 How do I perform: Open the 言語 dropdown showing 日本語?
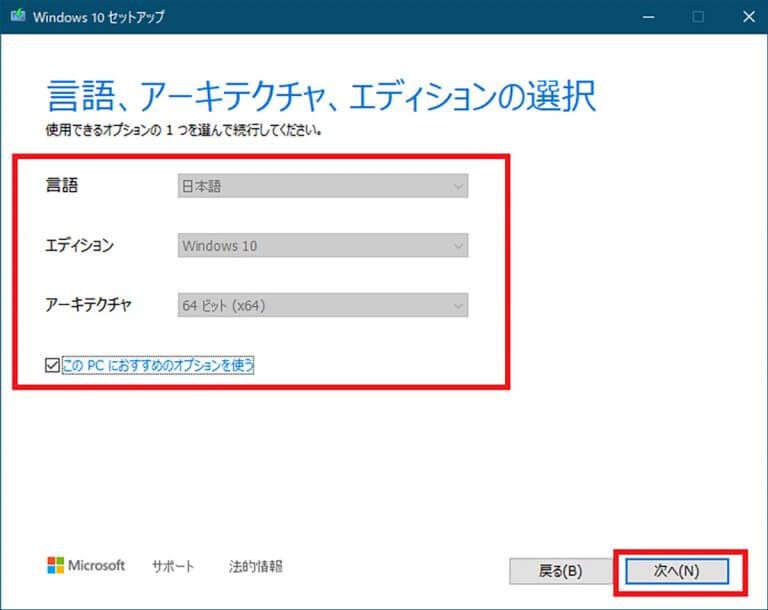(323, 186)
